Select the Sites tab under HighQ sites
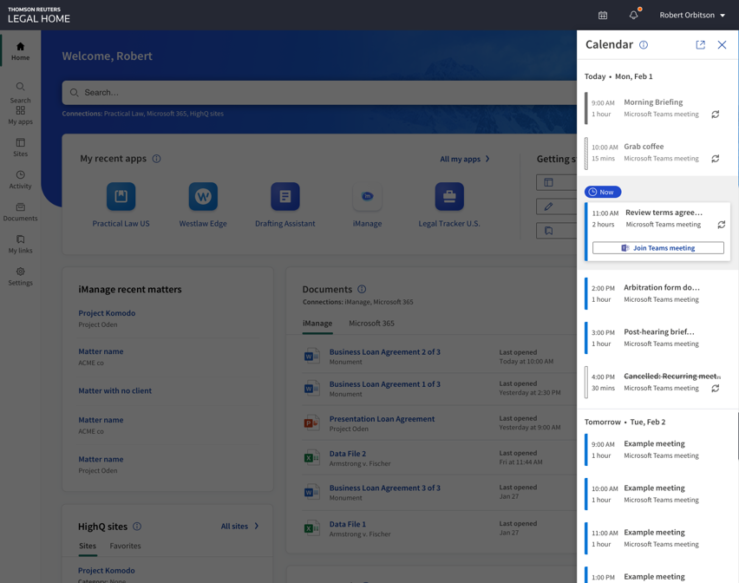 tap(87, 546)
